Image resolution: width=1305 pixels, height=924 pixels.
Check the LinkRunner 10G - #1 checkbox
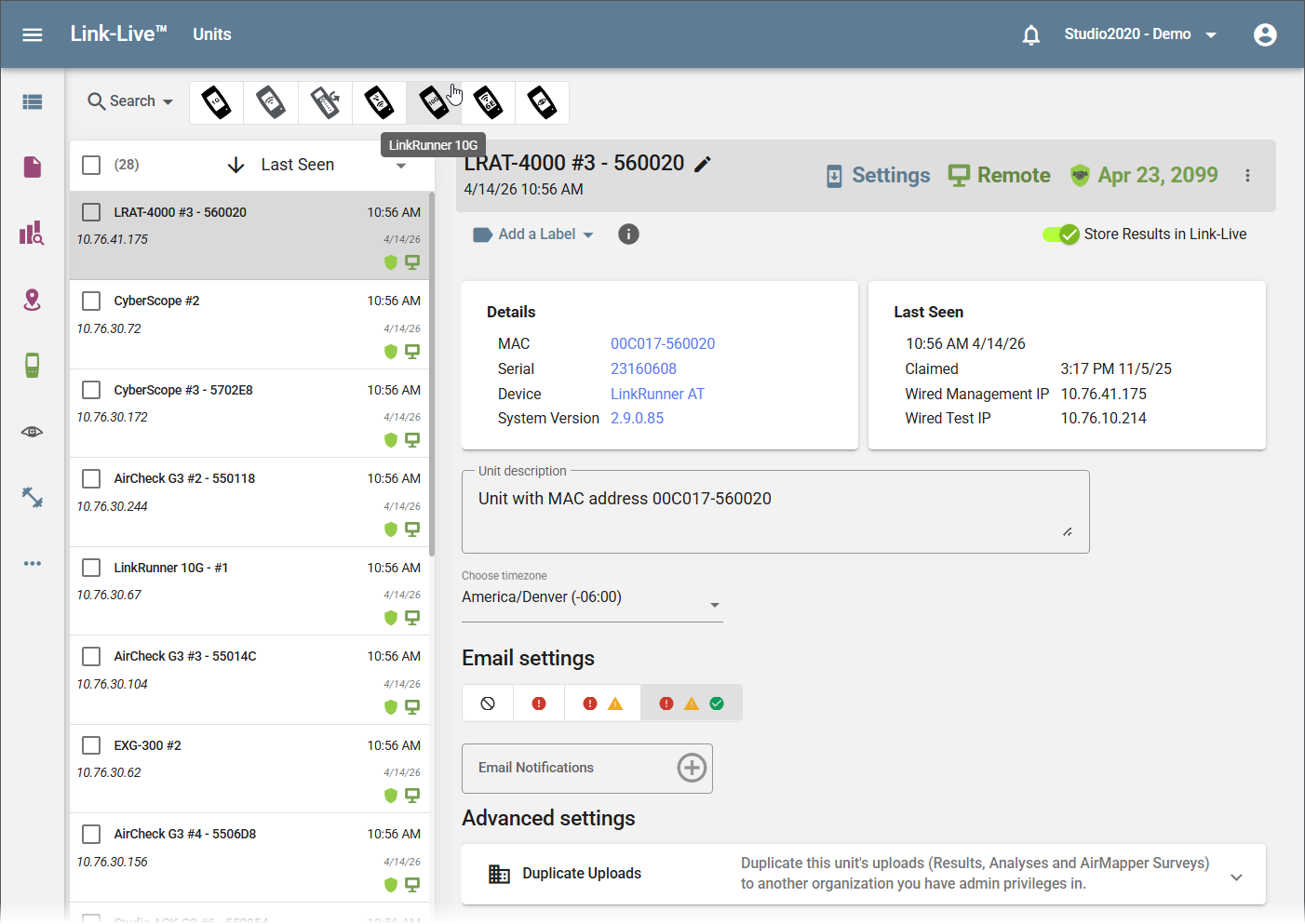click(91, 568)
